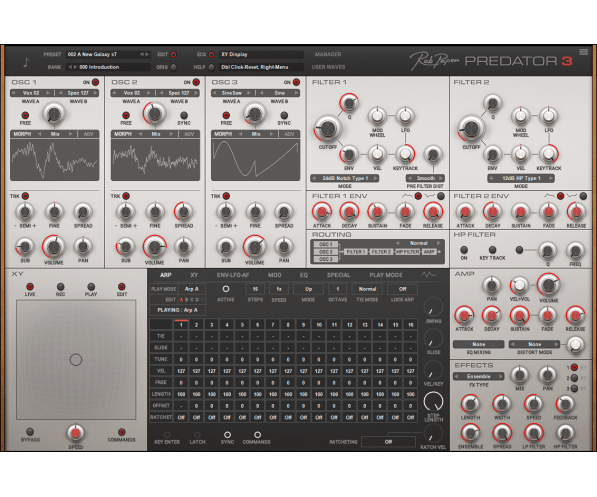Screen dimensions: 597x497
Task: Enable HP Filter ON switch
Action: click(x=464, y=250)
